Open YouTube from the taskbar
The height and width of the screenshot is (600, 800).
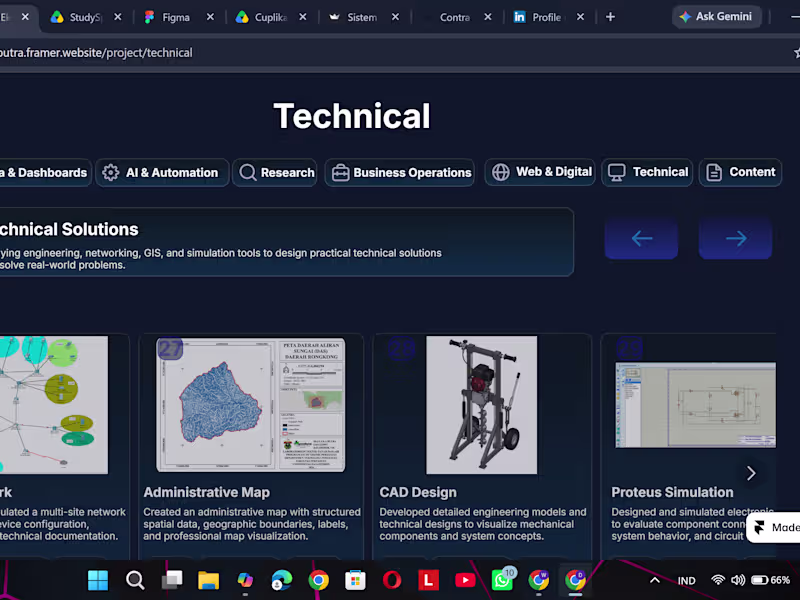[465, 580]
